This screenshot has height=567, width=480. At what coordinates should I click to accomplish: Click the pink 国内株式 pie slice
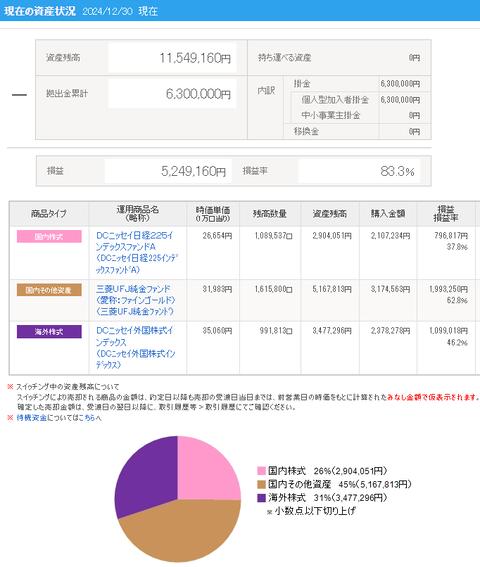(204, 472)
